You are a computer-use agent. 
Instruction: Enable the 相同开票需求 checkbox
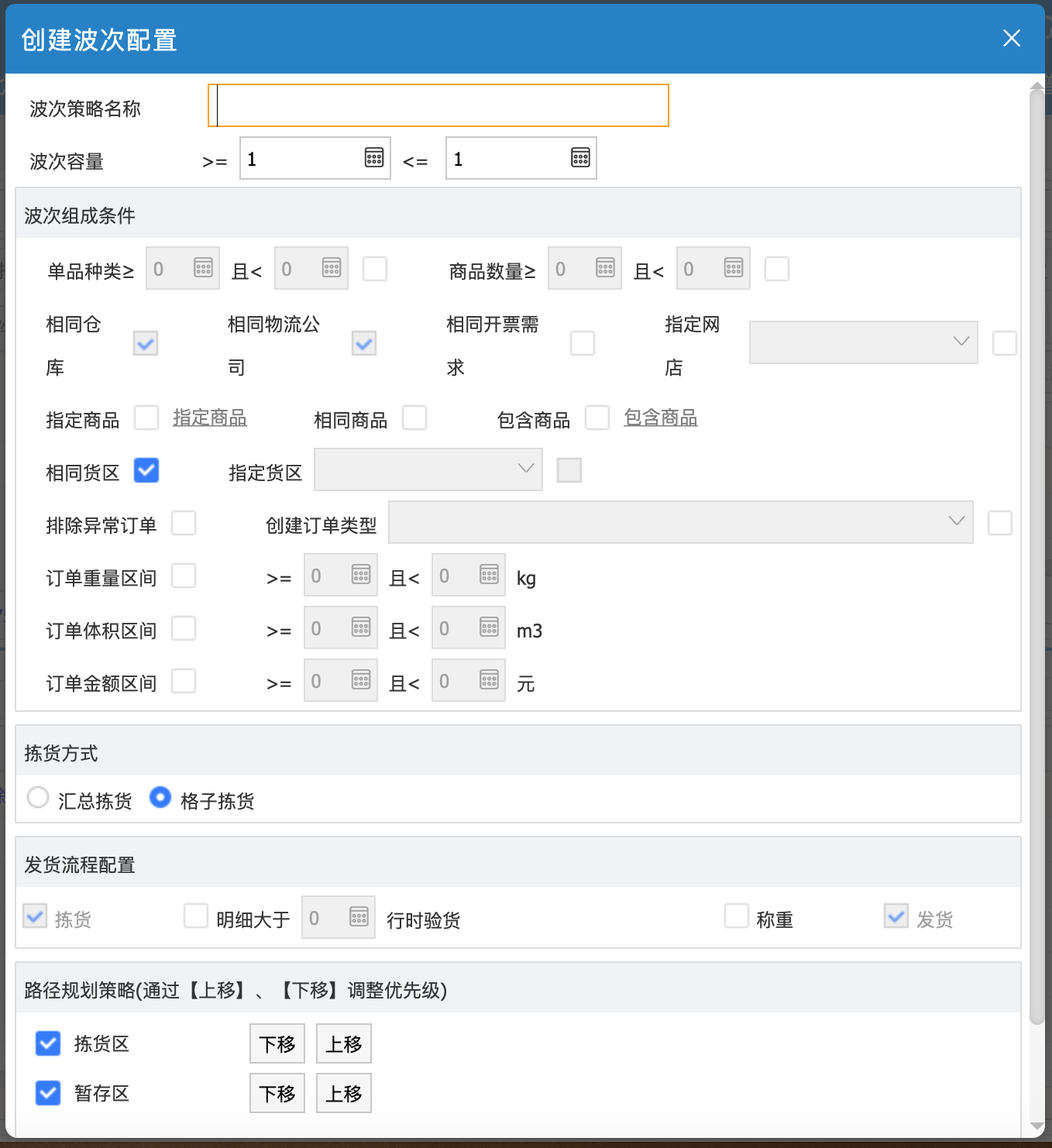(x=583, y=343)
